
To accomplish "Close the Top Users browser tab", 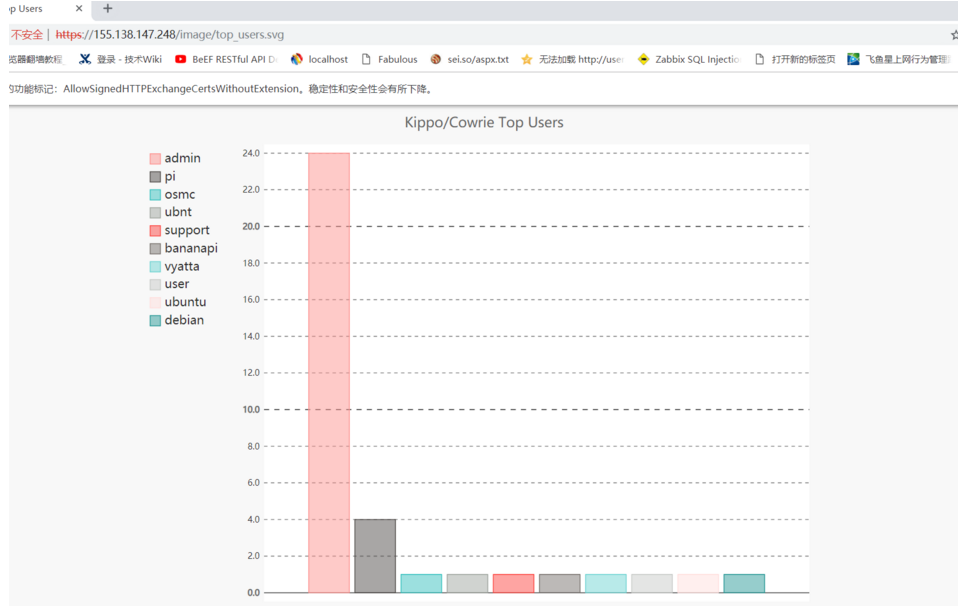I will coord(79,9).
